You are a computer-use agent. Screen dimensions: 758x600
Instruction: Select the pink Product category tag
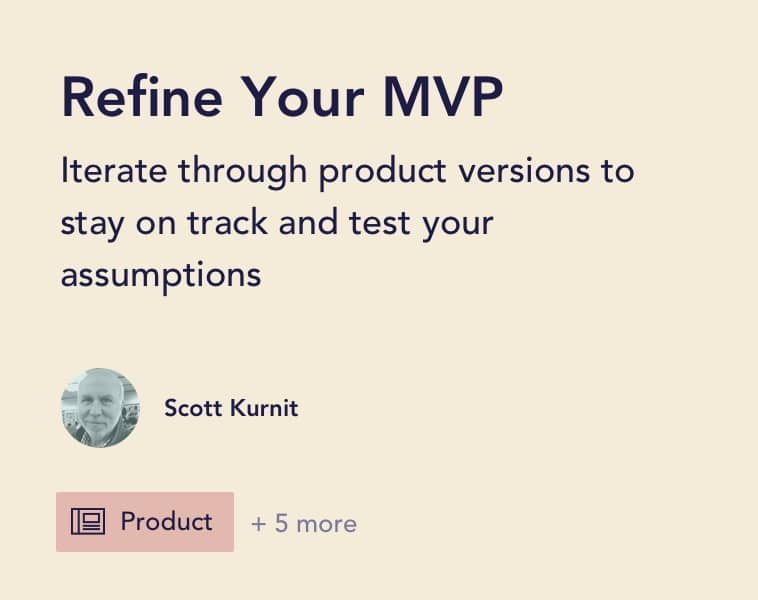tap(145, 522)
